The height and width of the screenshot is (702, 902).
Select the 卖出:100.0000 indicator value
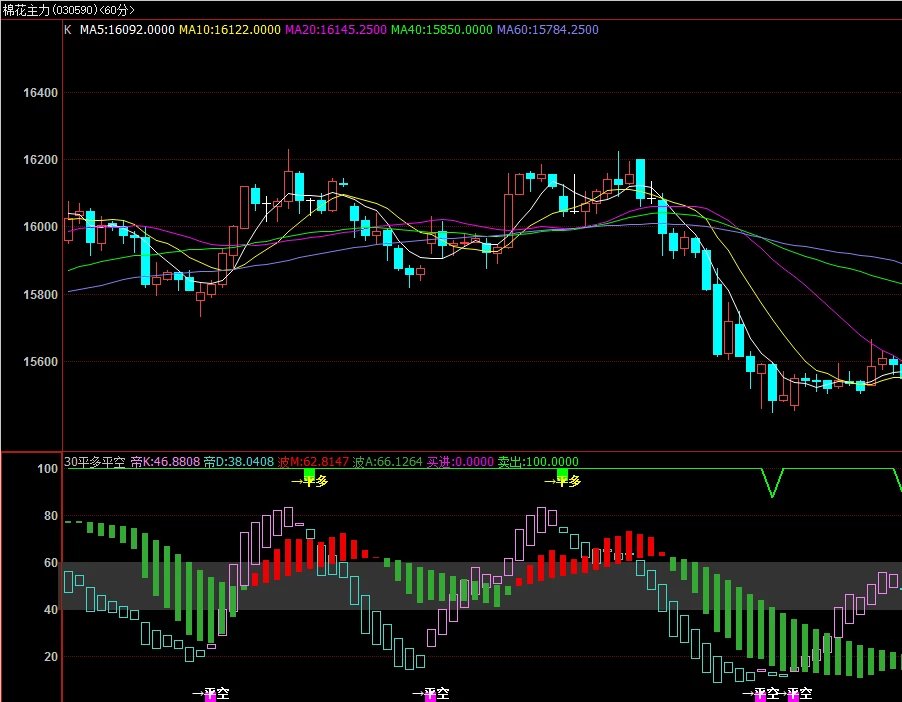(x=538, y=462)
